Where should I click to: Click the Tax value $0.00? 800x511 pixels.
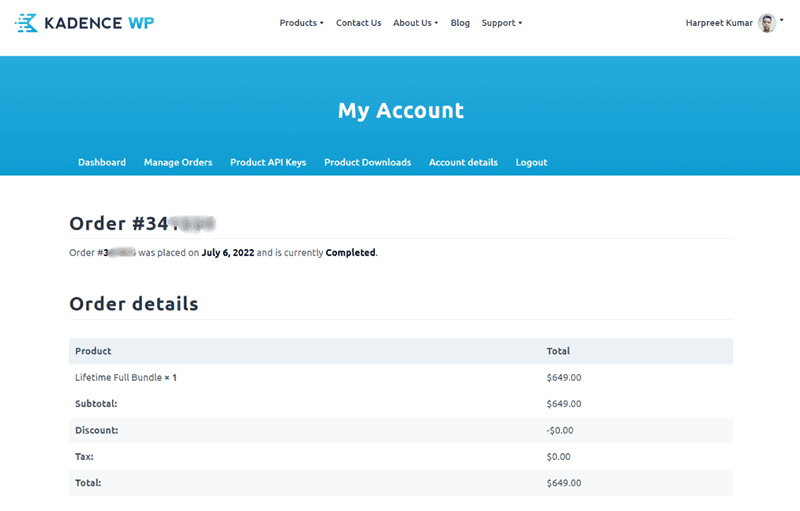tap(558, 457)
